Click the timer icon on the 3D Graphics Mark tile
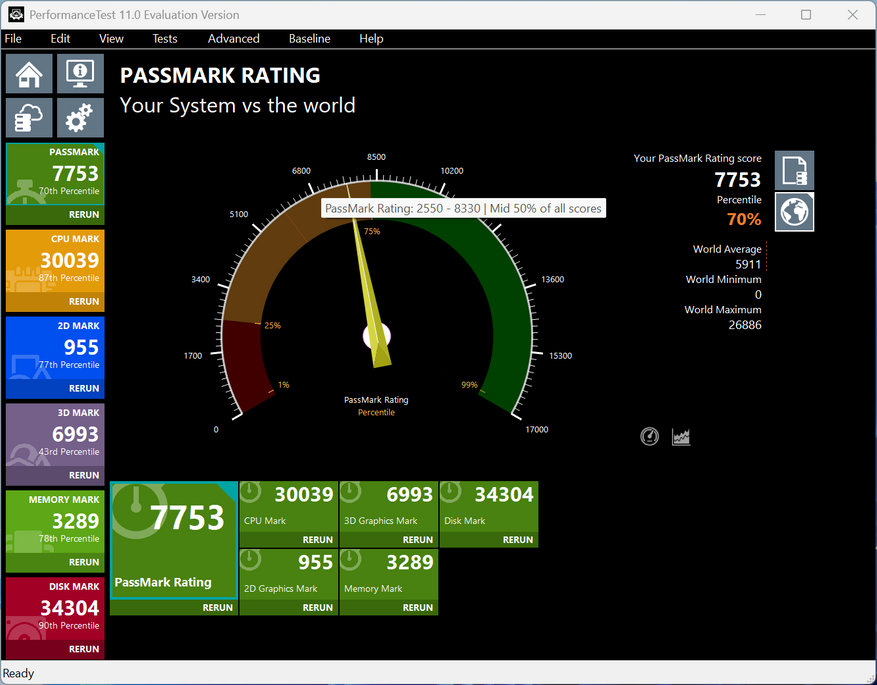This screenshot has height=685, width=877. 350,492
